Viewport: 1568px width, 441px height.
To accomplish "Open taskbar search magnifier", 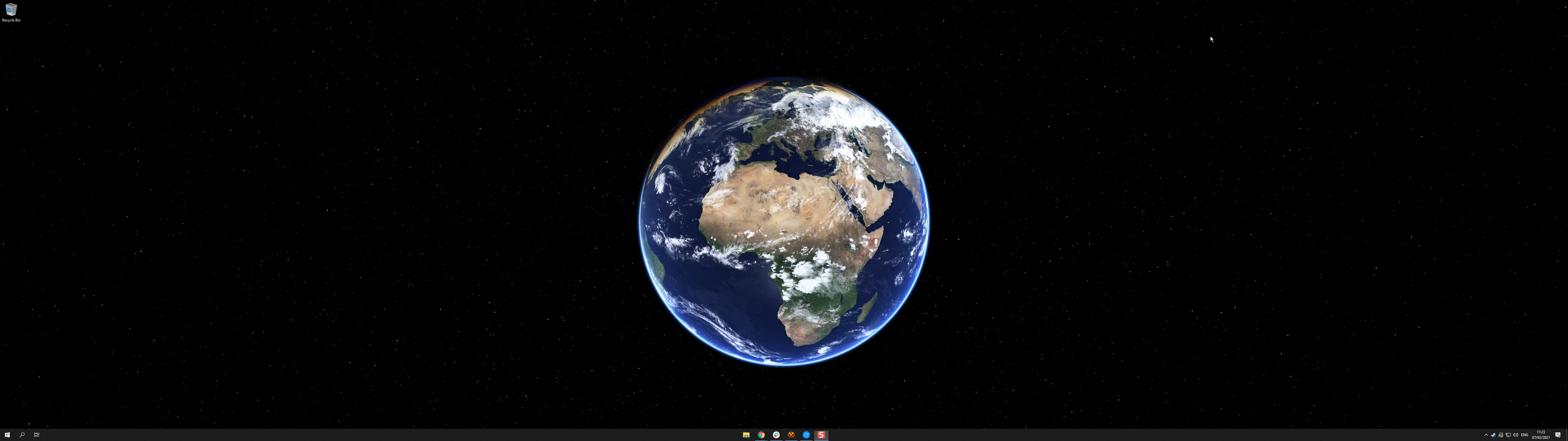I will pos(22,435).
